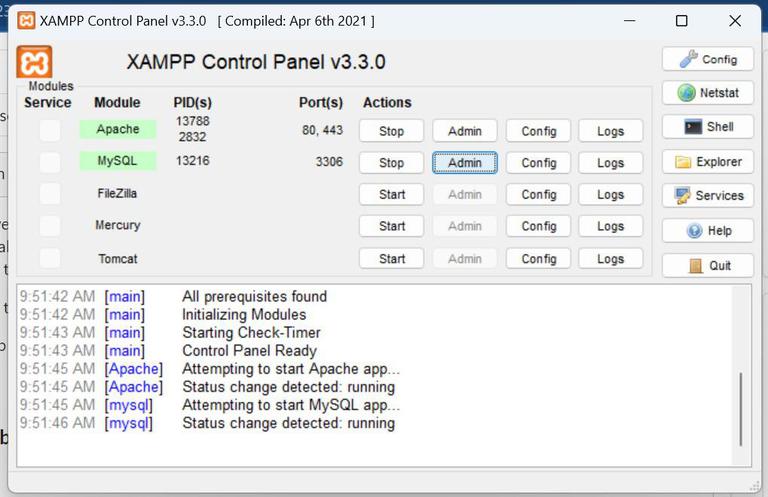Open Mercury Logs menu
Screen dimensions: 768x497
(x=610, y=226)
